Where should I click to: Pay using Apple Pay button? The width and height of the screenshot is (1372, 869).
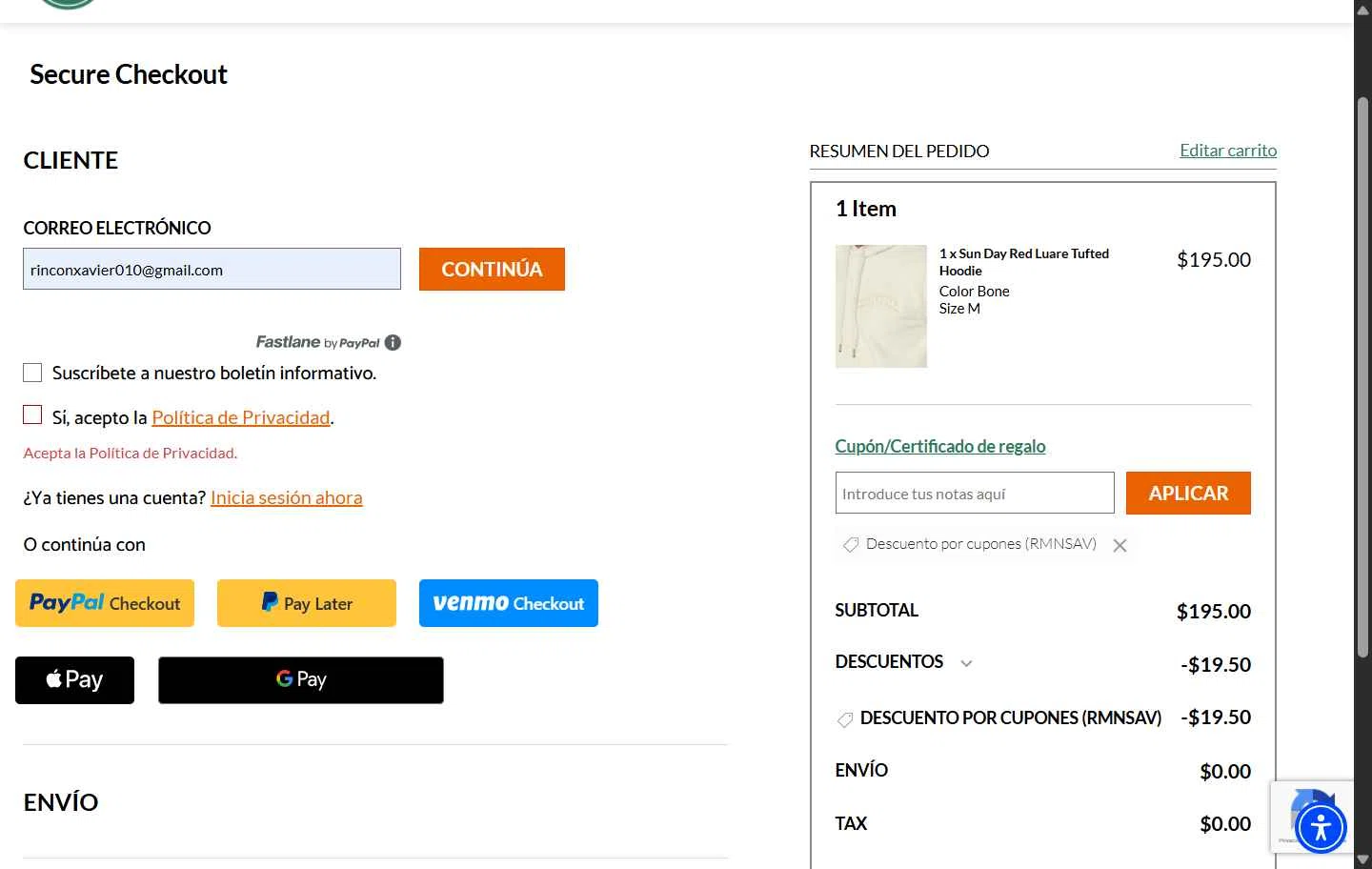[74, 680]
